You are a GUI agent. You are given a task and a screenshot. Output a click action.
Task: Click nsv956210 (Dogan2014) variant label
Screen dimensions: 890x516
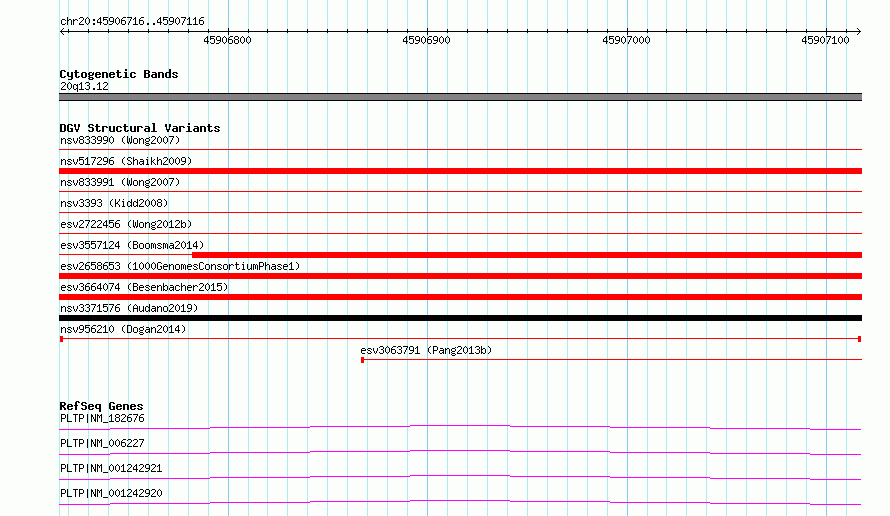[x=123, y=329]
